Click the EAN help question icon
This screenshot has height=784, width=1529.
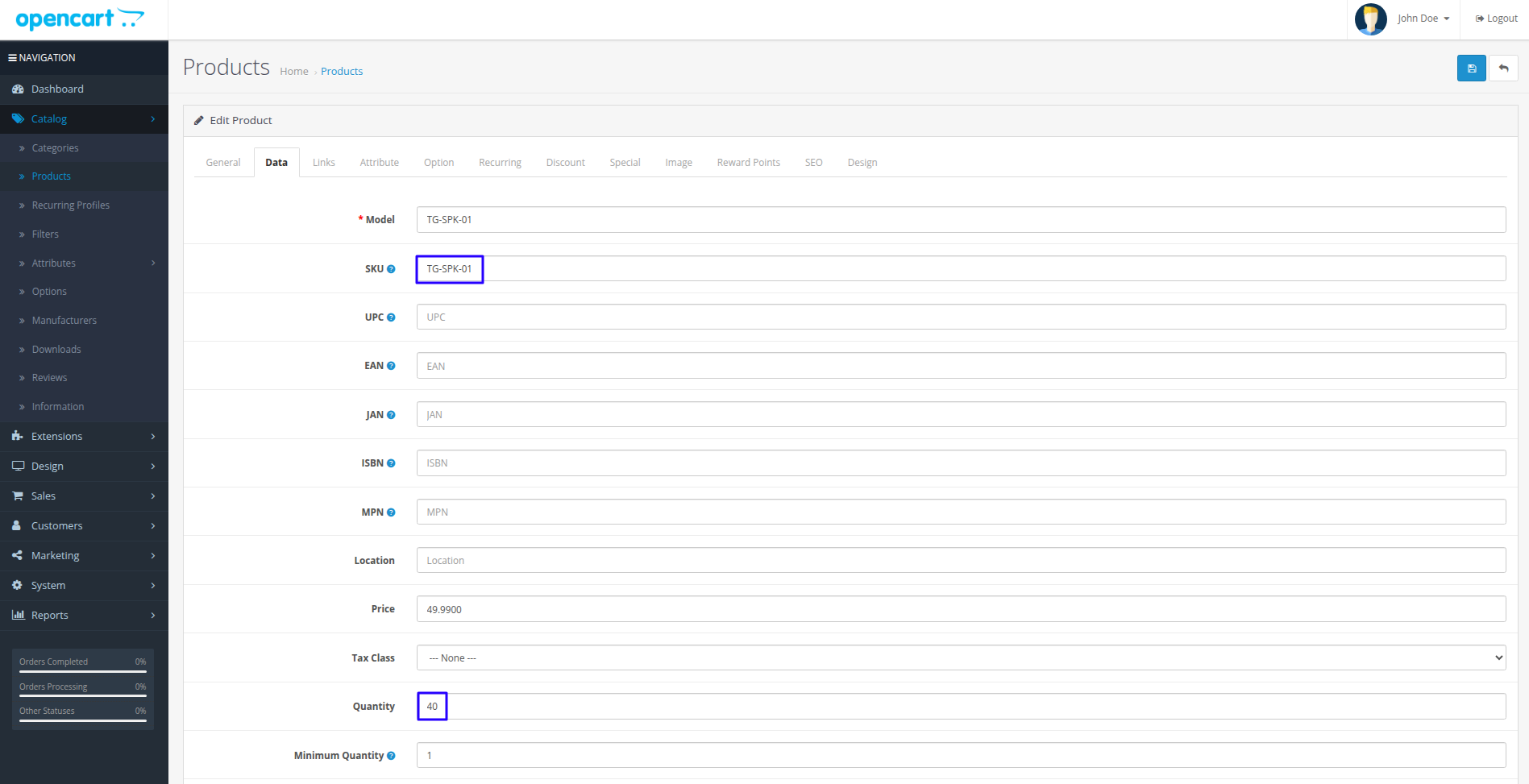[391, 366]
